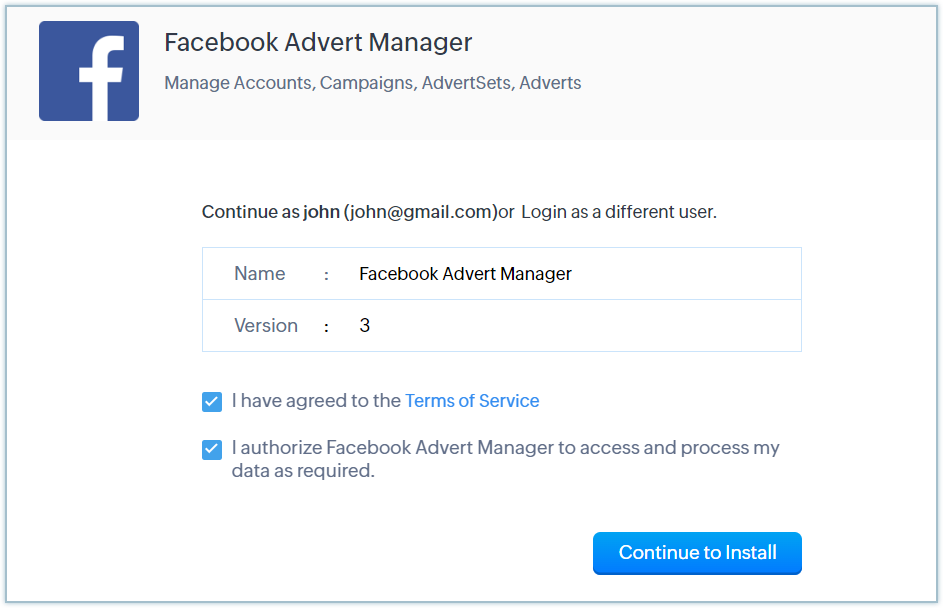Image resolution: width=943 pixels, height=608 pixels.
Task: Click the Name field label
Action: click(x=259, y=274)
